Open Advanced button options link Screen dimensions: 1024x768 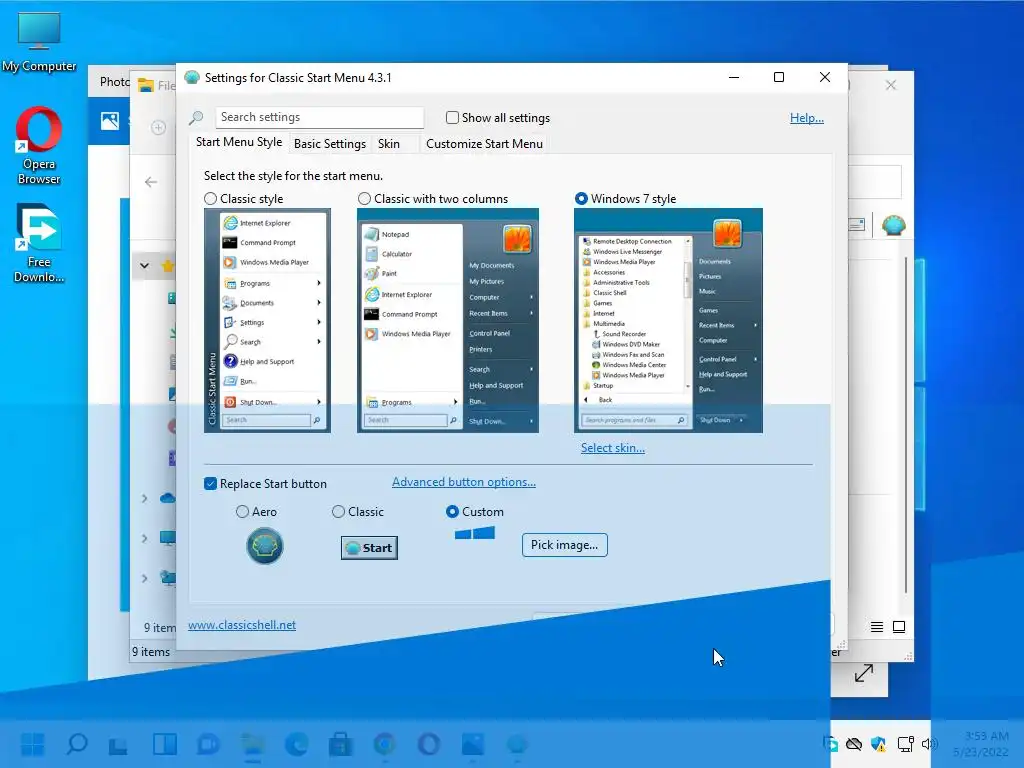coord(464,482)
